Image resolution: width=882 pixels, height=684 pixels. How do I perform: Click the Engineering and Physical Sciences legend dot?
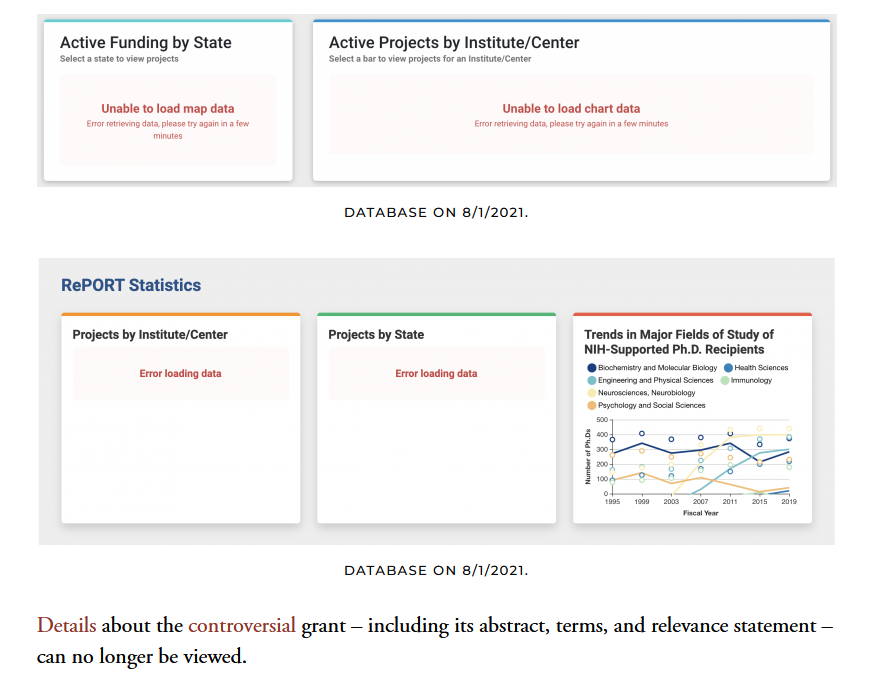(x=591, y=380)
